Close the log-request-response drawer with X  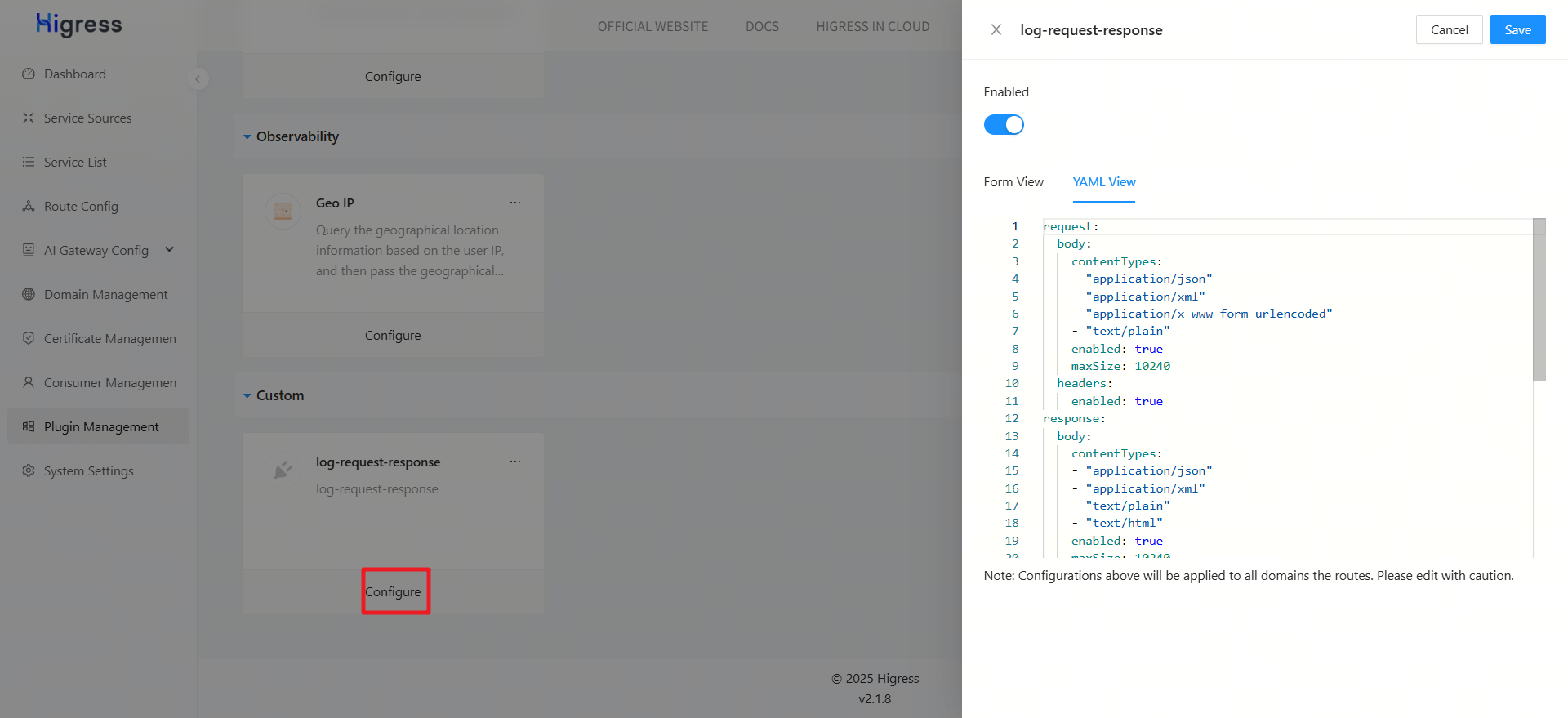point(996,29)
